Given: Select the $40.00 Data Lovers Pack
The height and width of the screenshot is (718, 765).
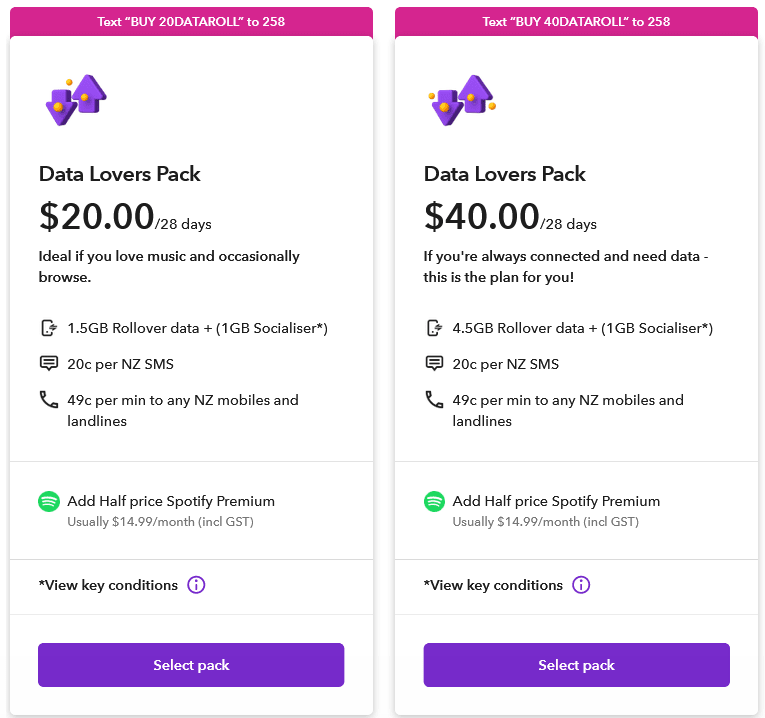Looking at the screenshot, I should pos(576,665).
